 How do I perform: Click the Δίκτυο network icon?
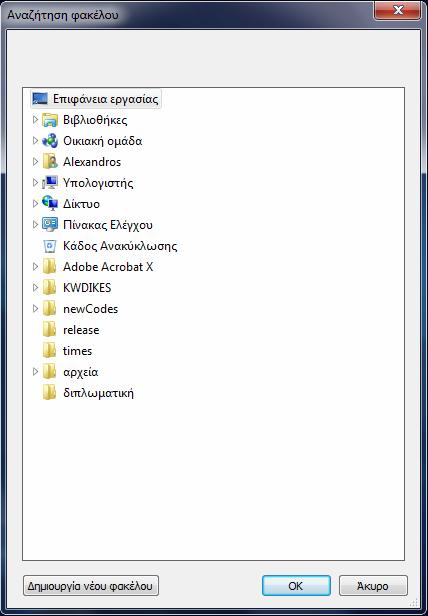(x=50, y=204)
